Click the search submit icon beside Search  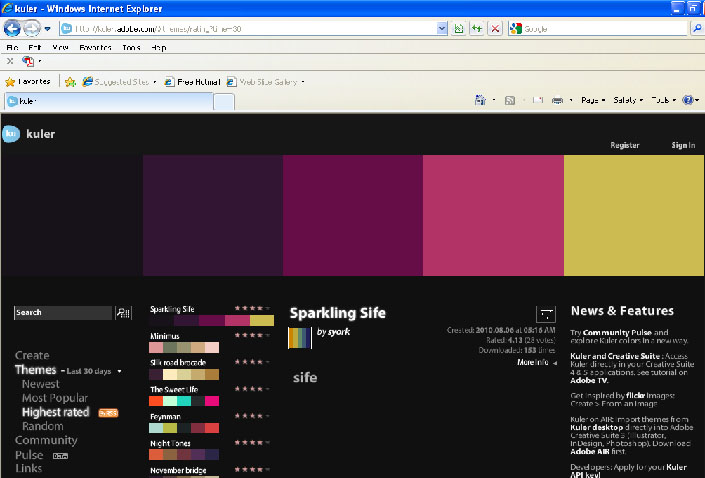(x=124, y=313)
